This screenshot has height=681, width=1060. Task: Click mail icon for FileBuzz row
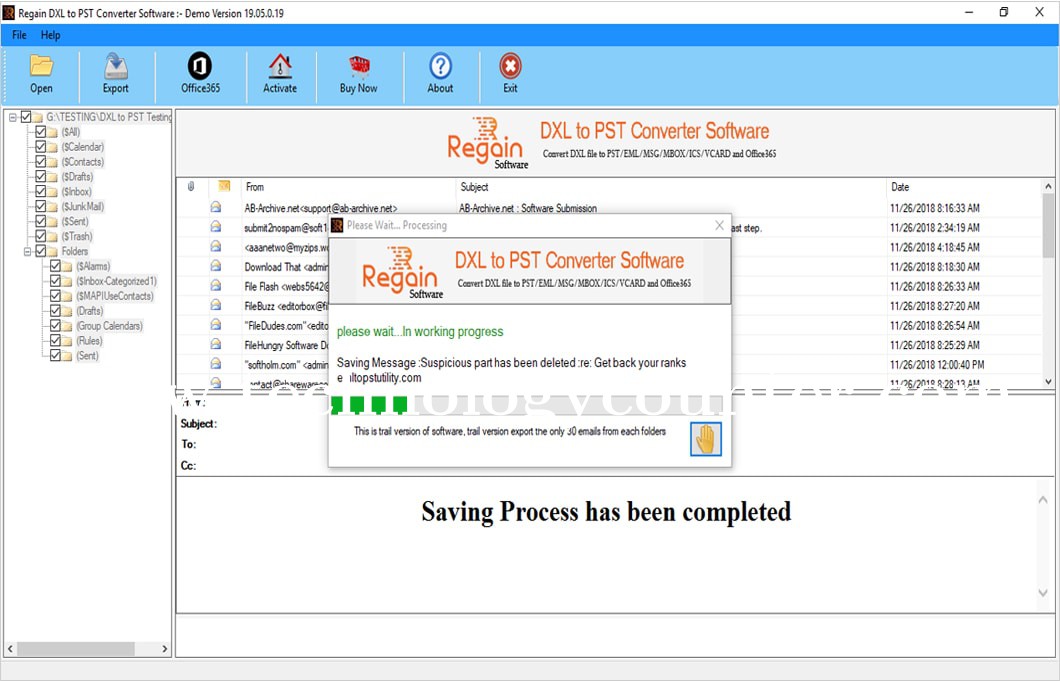[x=216, y=305]
